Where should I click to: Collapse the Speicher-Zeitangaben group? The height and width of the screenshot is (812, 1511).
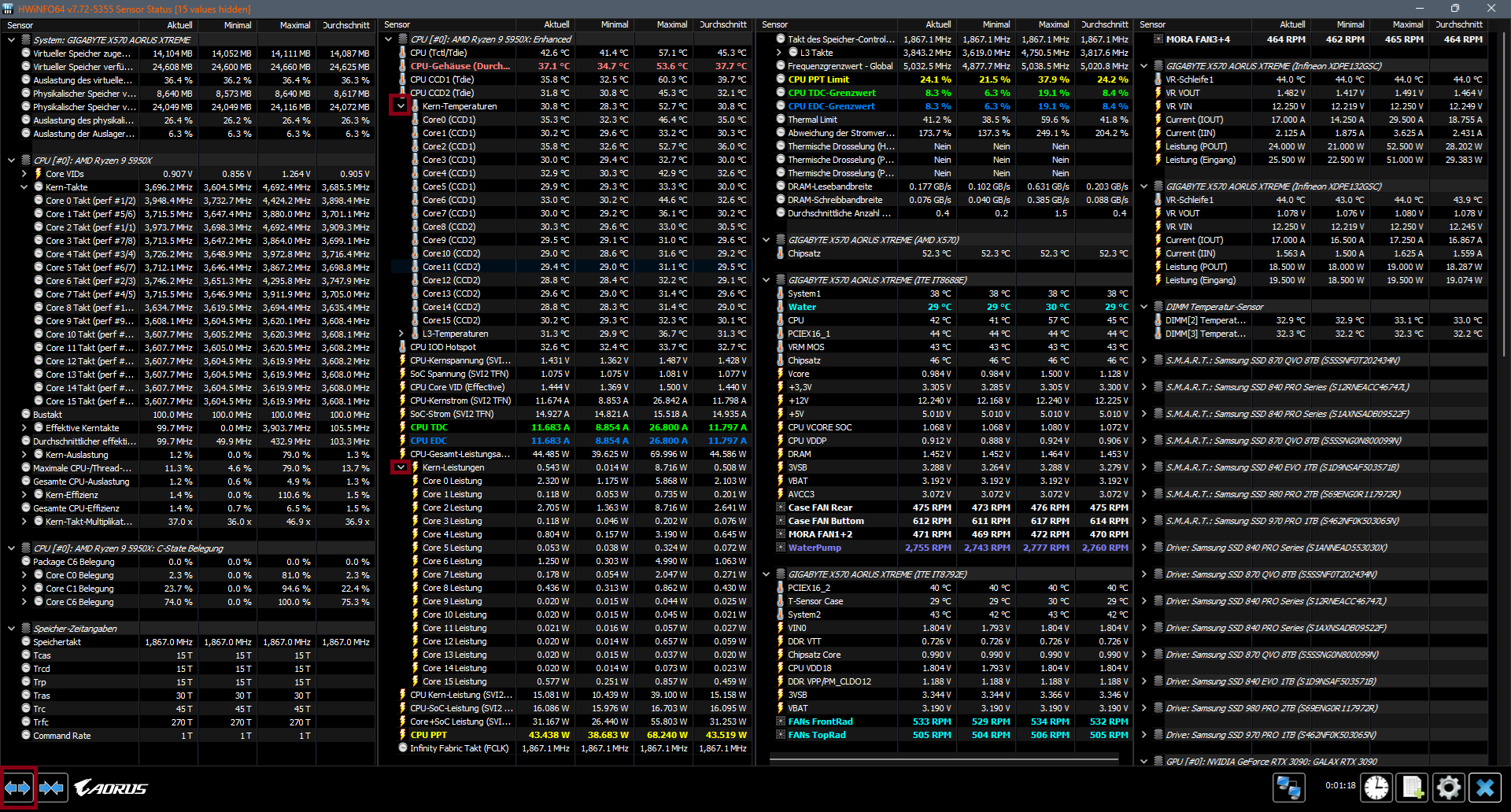tap(11, 629)
